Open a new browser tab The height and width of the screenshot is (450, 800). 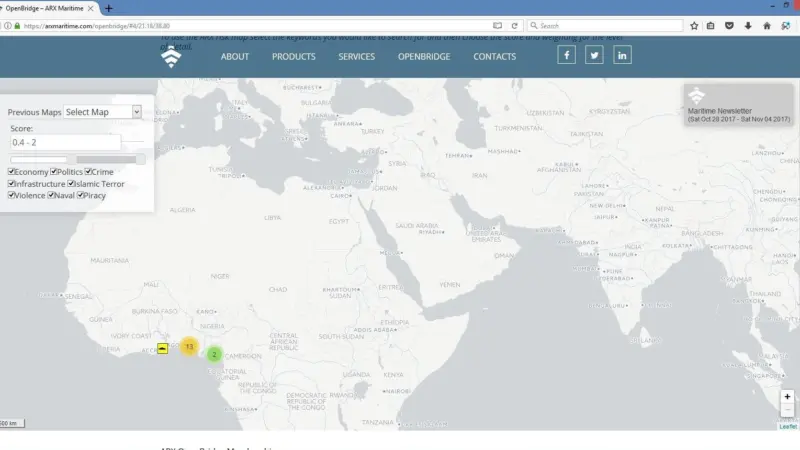pyautogui.click(x=109, y=8)
